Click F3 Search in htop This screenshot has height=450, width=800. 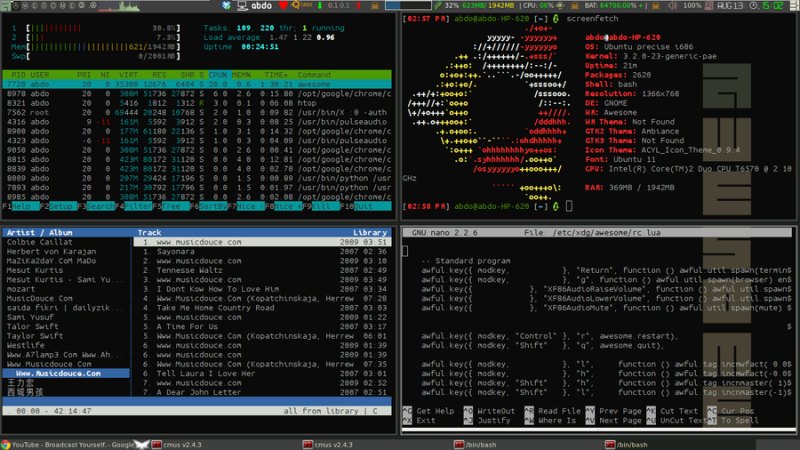click(96, 206)
